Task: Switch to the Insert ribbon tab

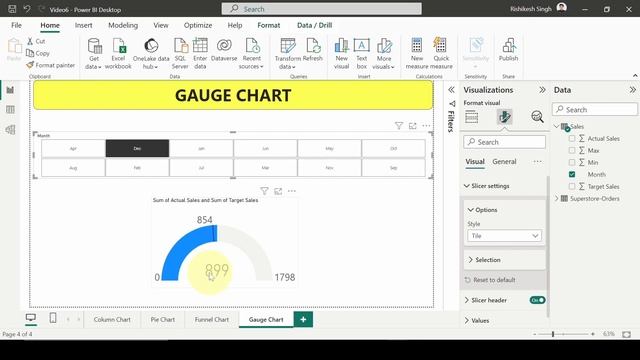Action: (x=83, y=25)
